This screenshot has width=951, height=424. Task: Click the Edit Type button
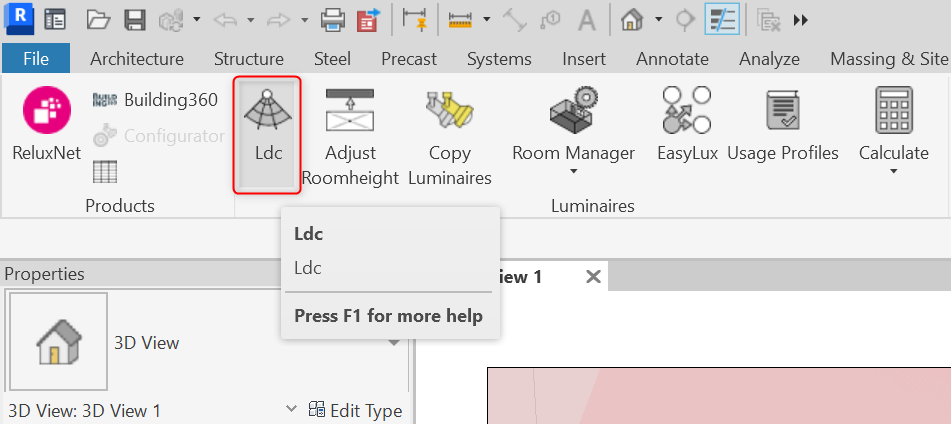tap(355, 410)
